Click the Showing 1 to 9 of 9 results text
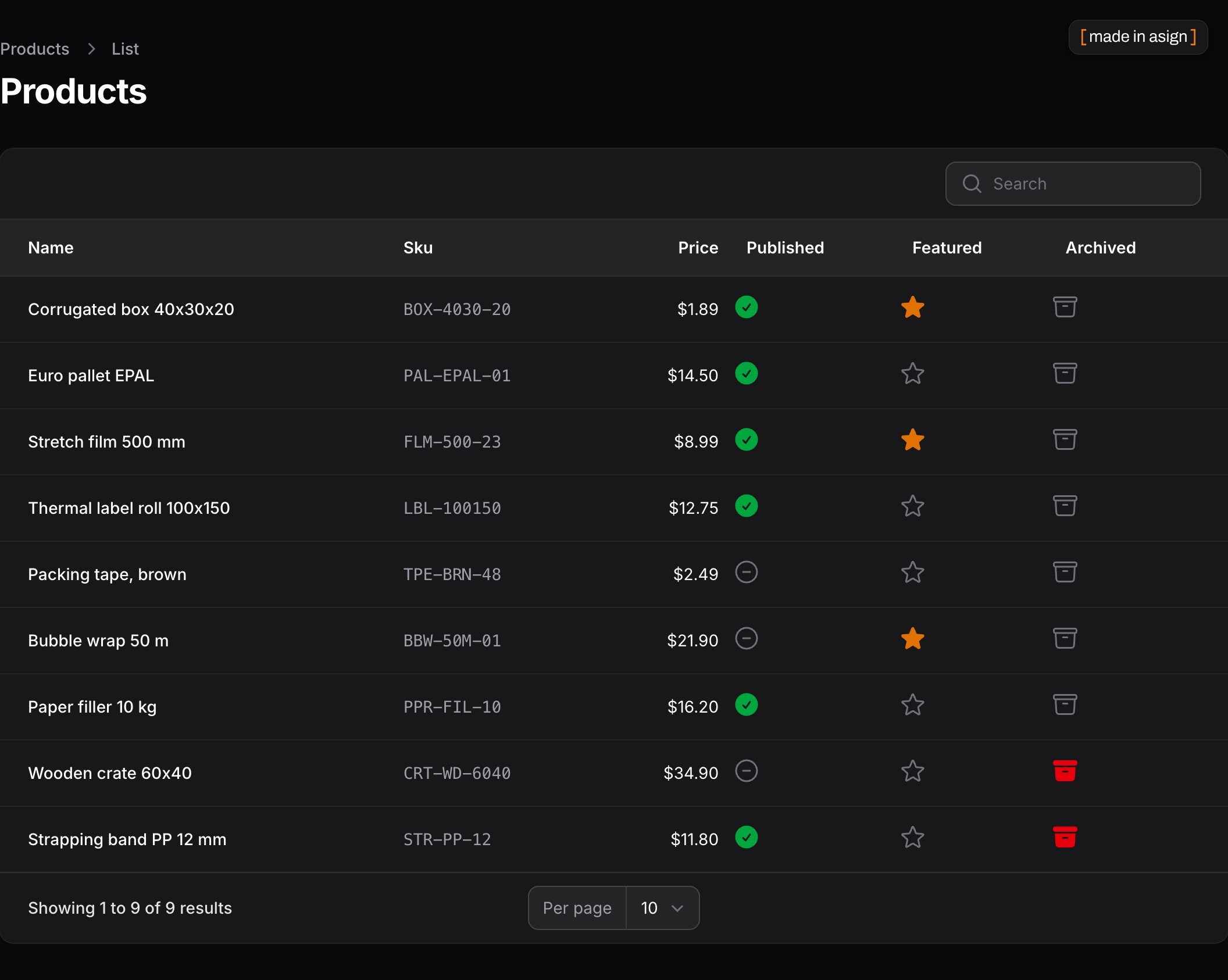 [x=130, y=908]
